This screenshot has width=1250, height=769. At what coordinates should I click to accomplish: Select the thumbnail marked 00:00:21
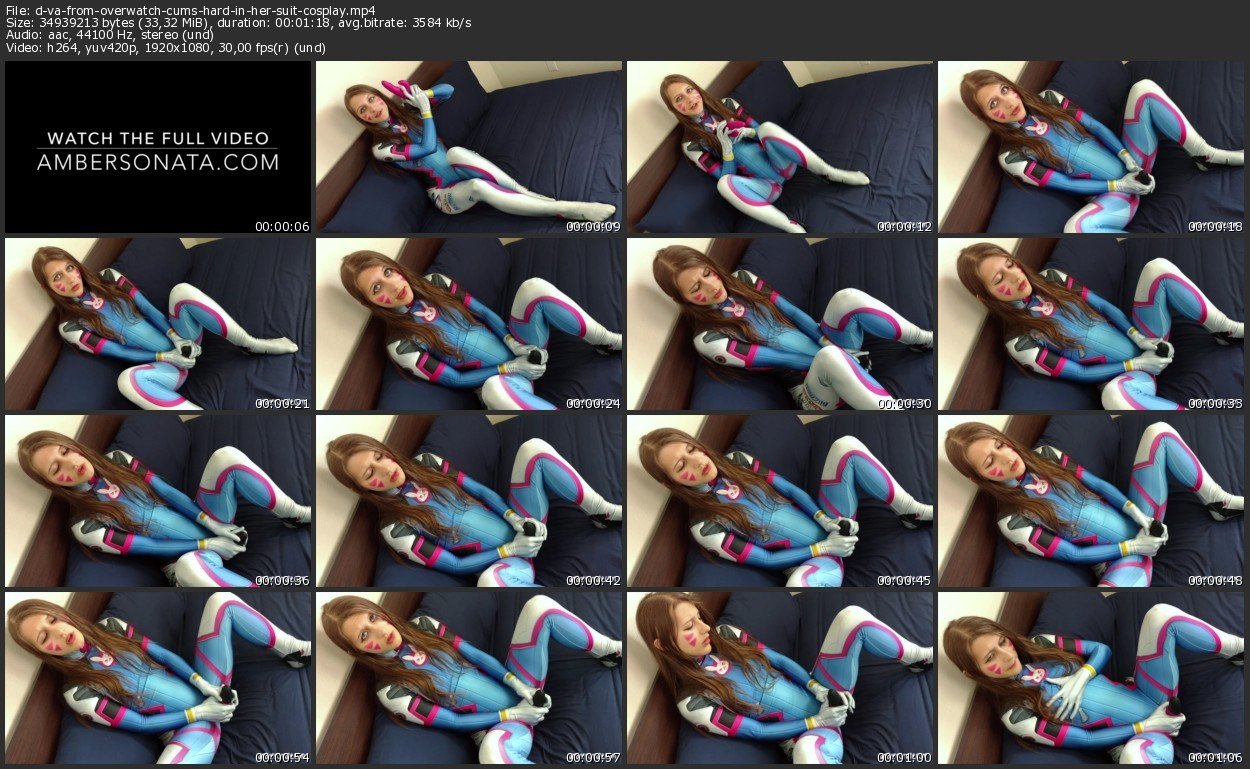pyautogui.click(x=158, y=324)
